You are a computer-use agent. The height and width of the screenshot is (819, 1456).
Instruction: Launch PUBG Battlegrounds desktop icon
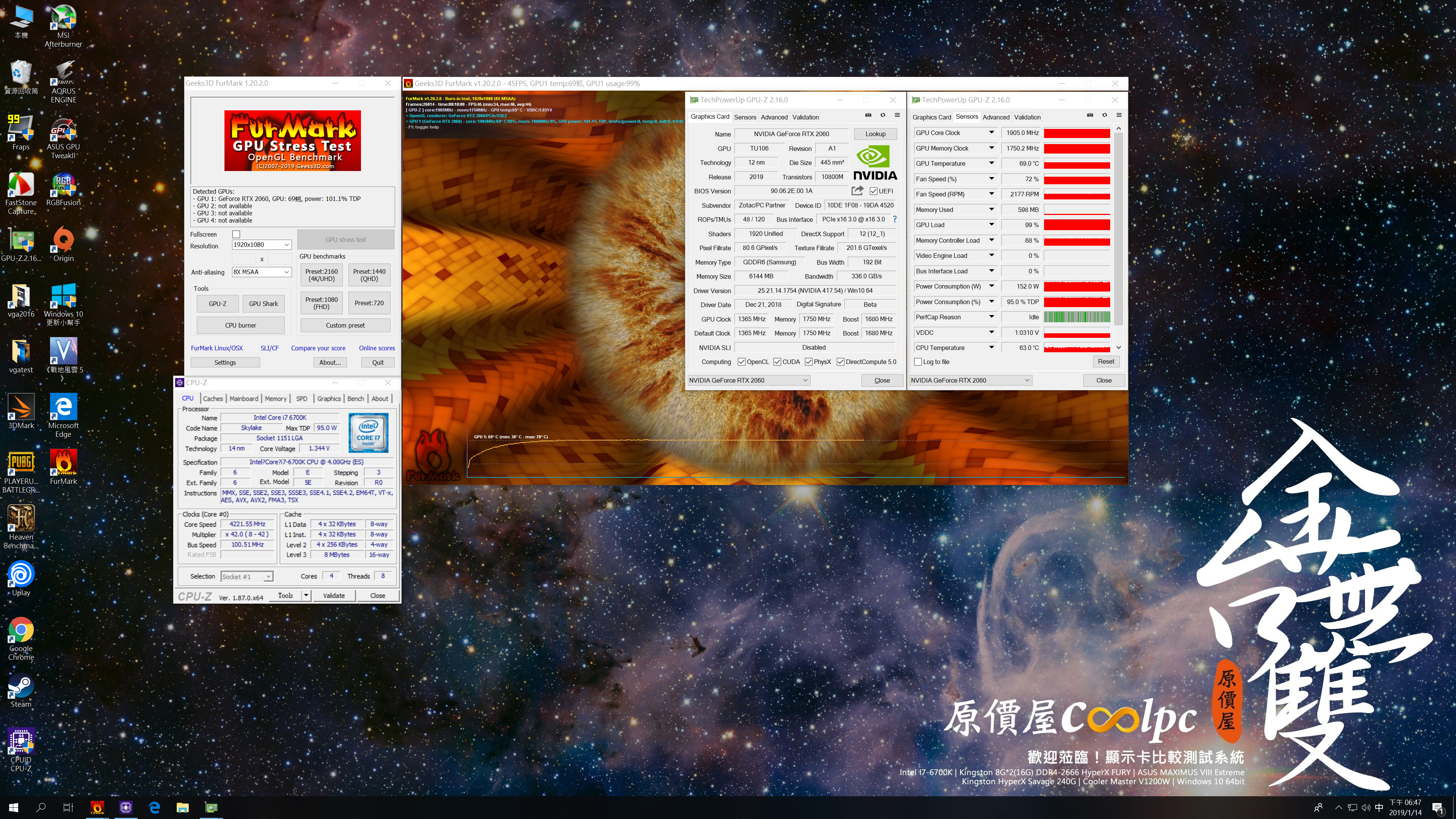point(21,472)
